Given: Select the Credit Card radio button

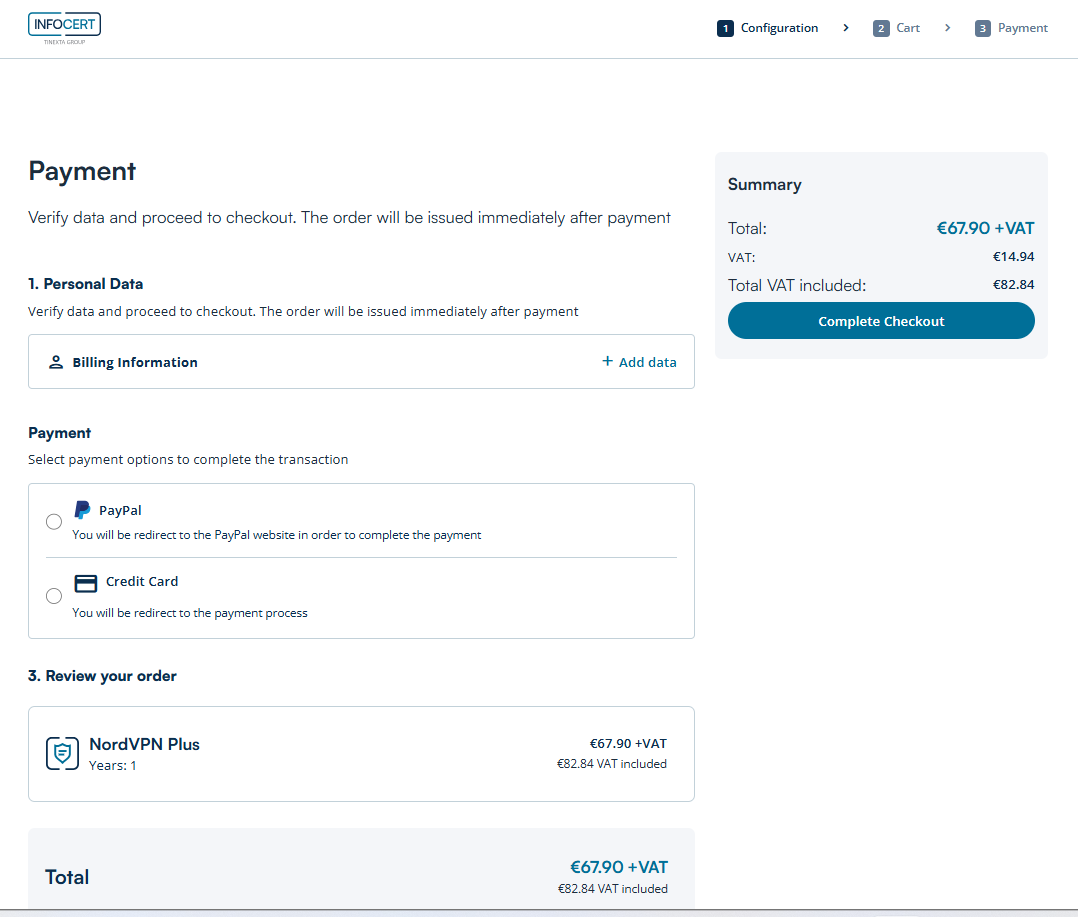Looking at the screenshot, I should pyautogui.click(x=54, y=596).
